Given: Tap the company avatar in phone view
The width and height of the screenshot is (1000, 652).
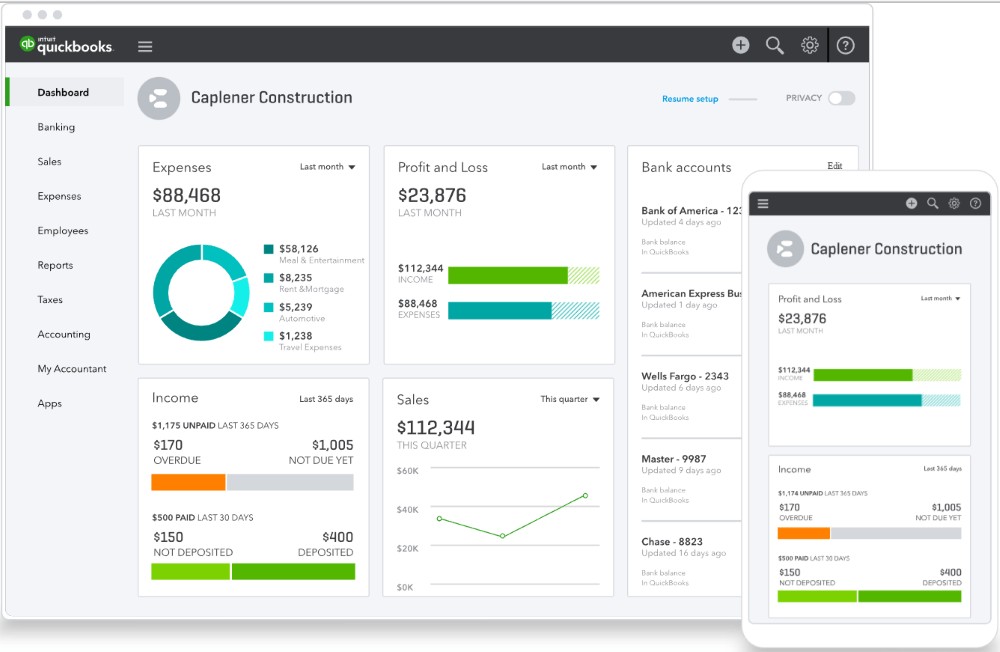Looking at the screenshot, I should (785, 248).
